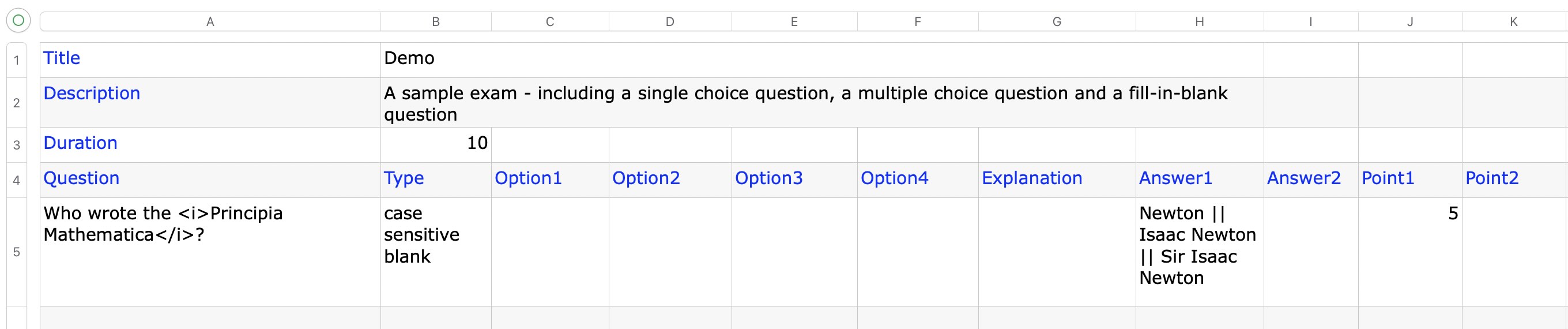Click the select-all circle in table corner

click(18, 21)
